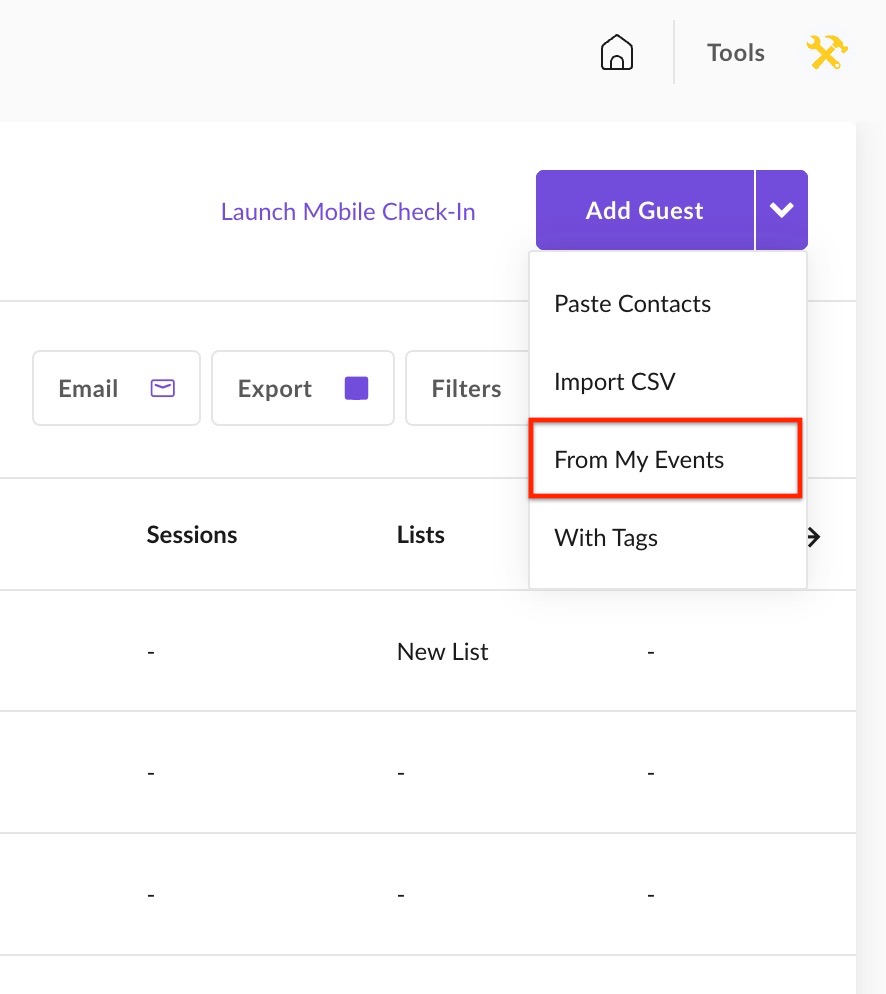Click the home icon in header
This screenshot has width=886, height=994.
click(x=617, y=52)
